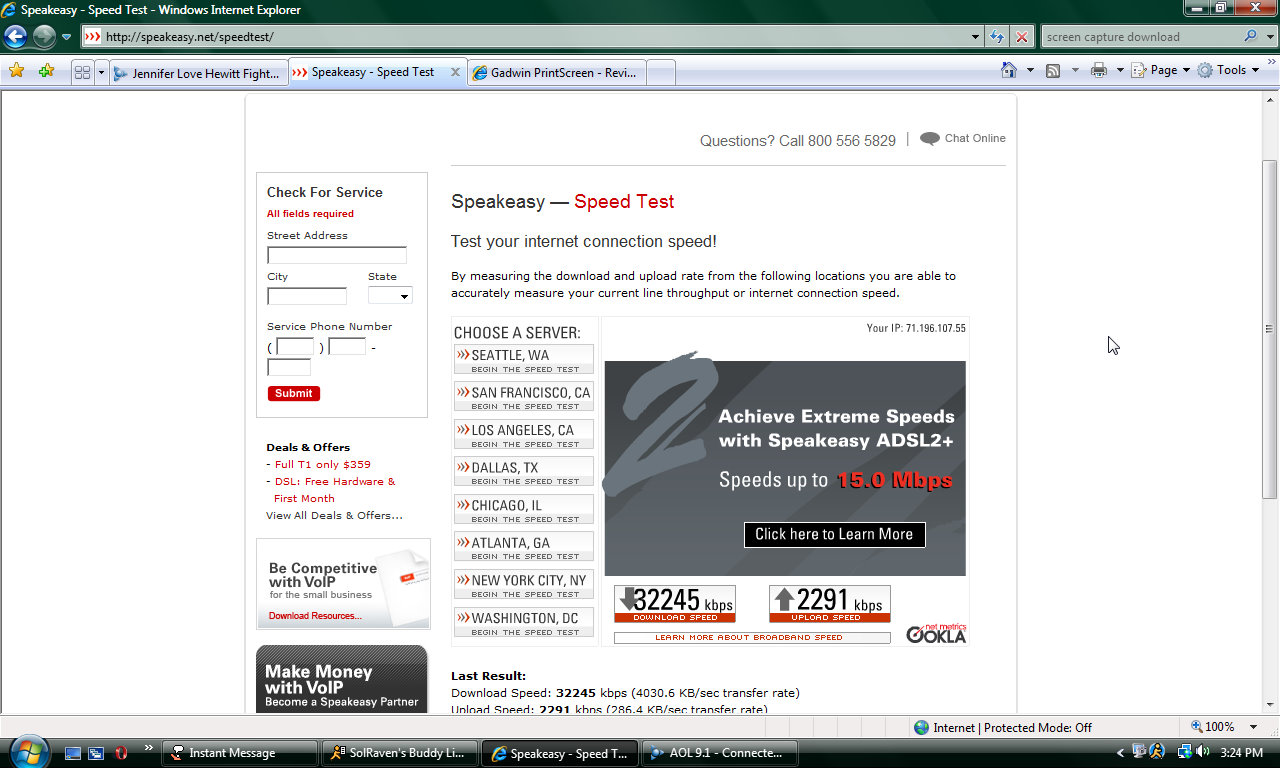This screenshot has width=1280, height=768.
Task: Expand the Home button dropdown arrow
Action: point(1030,70)
